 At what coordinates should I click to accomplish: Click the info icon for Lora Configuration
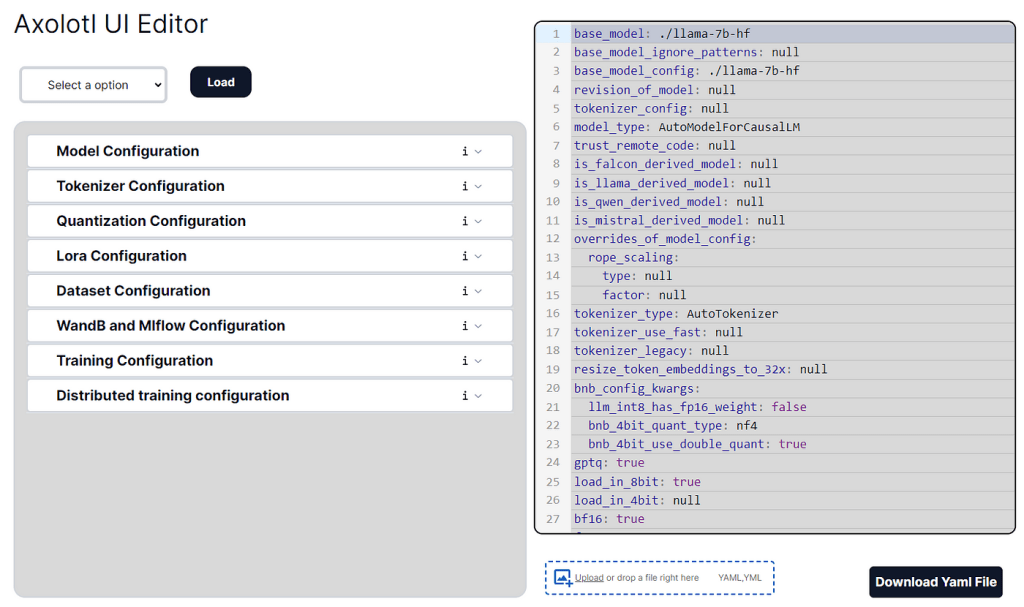465,257
